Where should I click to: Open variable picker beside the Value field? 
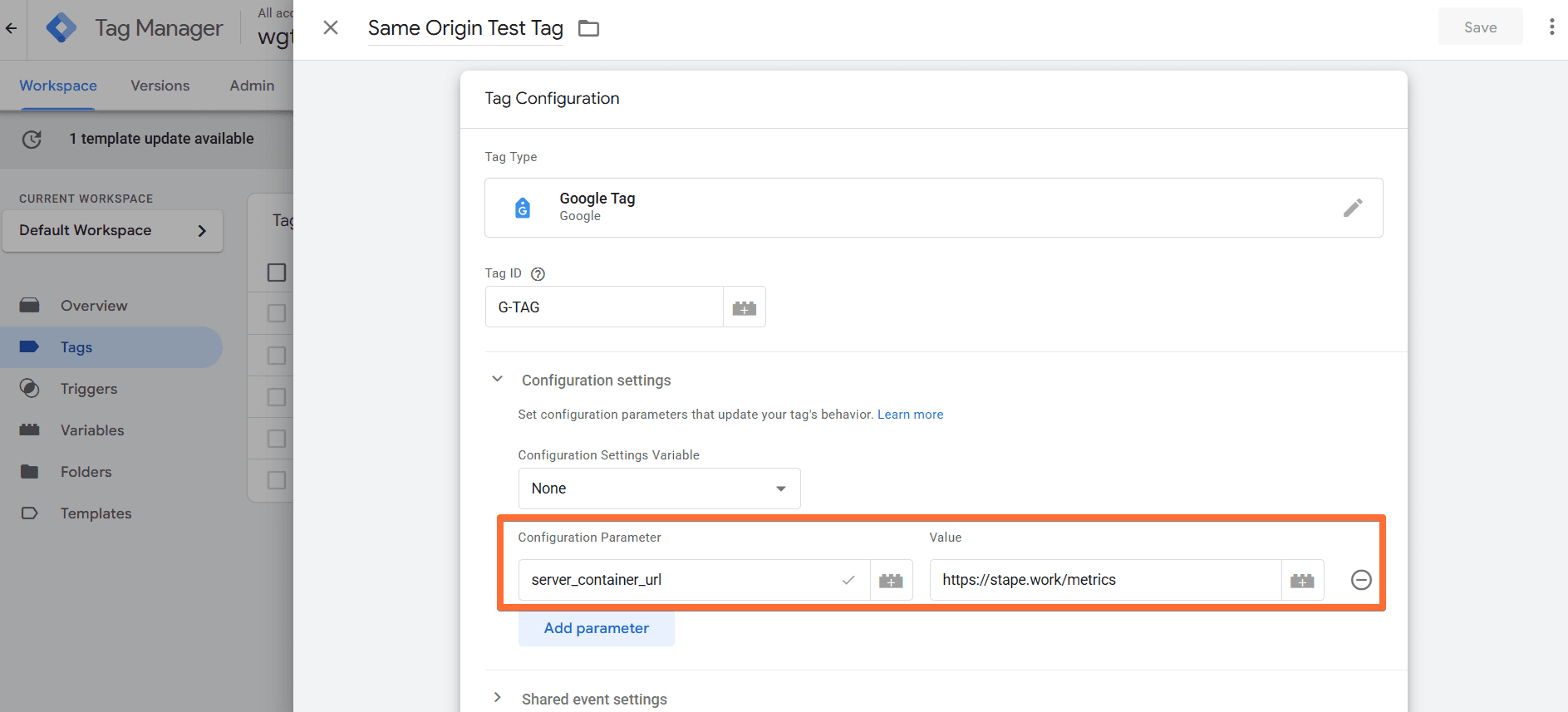(x=1301, y=581)
